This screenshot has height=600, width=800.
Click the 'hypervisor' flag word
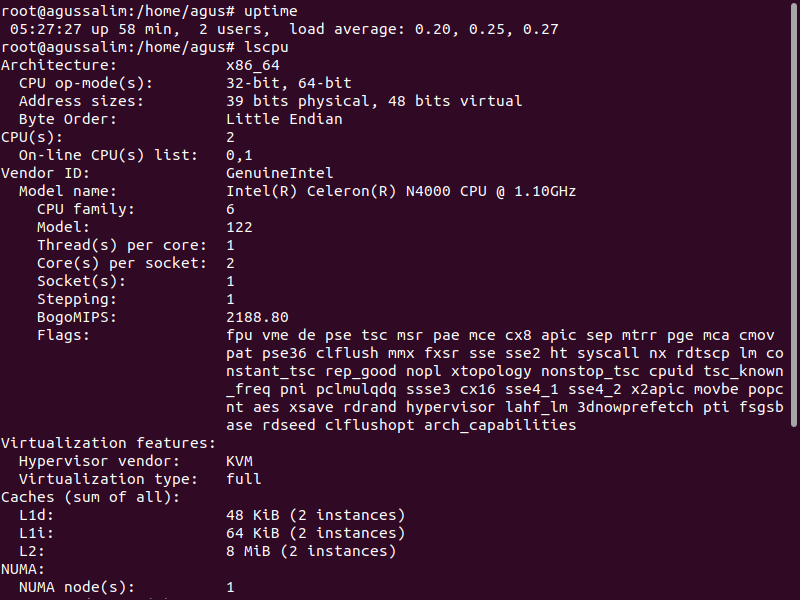(x=451, y=407)
